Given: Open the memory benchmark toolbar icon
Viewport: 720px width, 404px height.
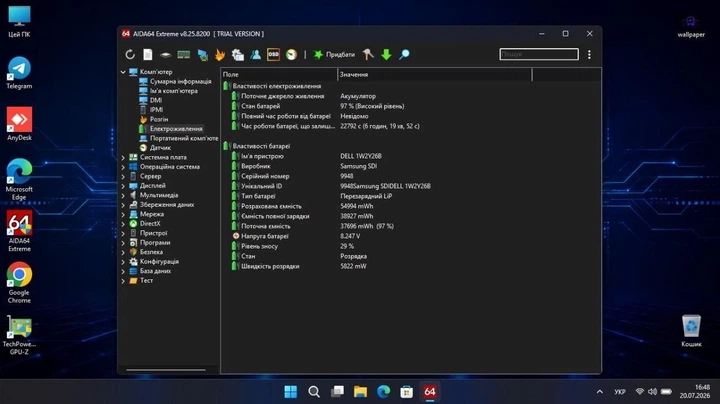Looking at the screenshot, I should click(184, 55).
